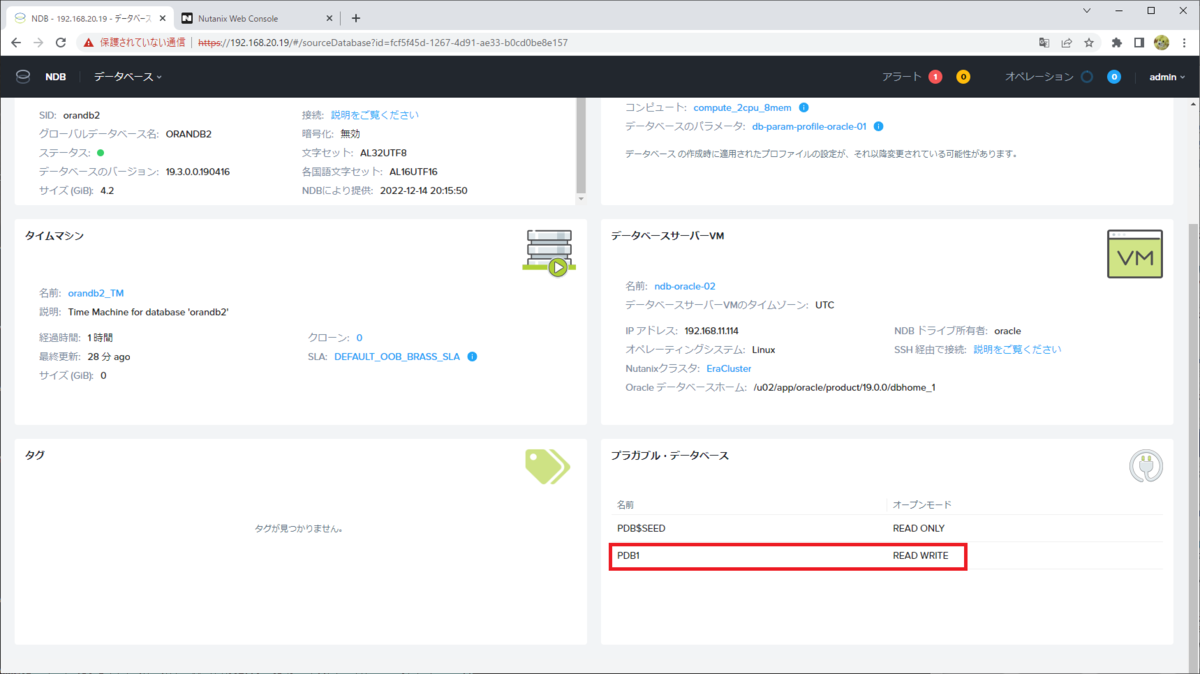Toggle the browser side panel icon

coord(1139,43)
